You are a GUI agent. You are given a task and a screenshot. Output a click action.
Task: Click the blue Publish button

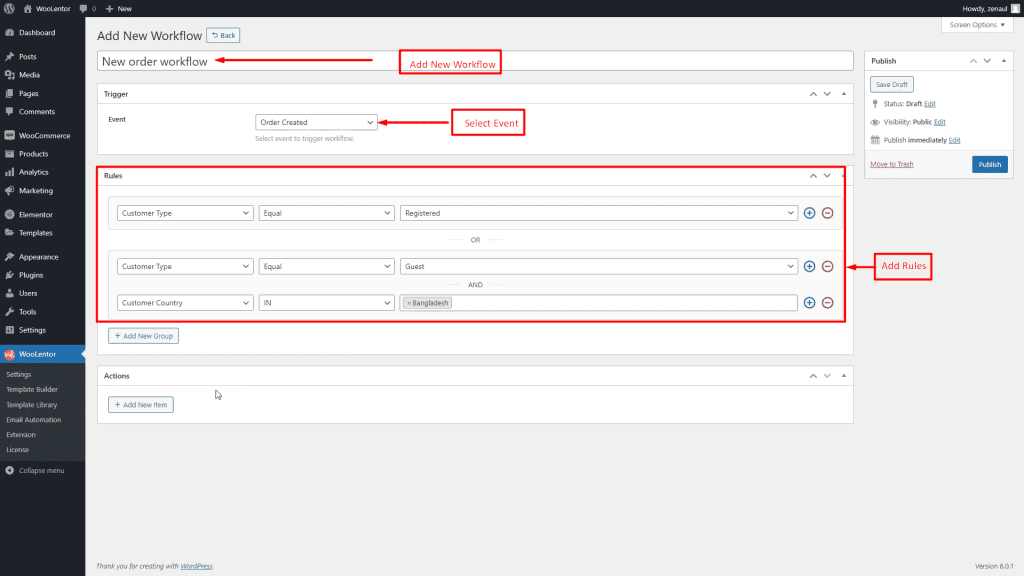tap(989, 164)
